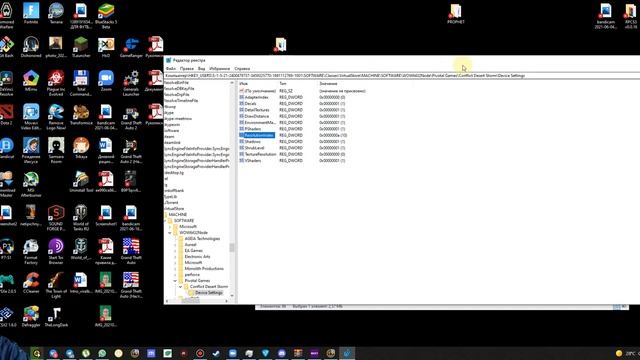
Task: Click the Registry Editor title bar icon
Action: [x=168, y=60]
